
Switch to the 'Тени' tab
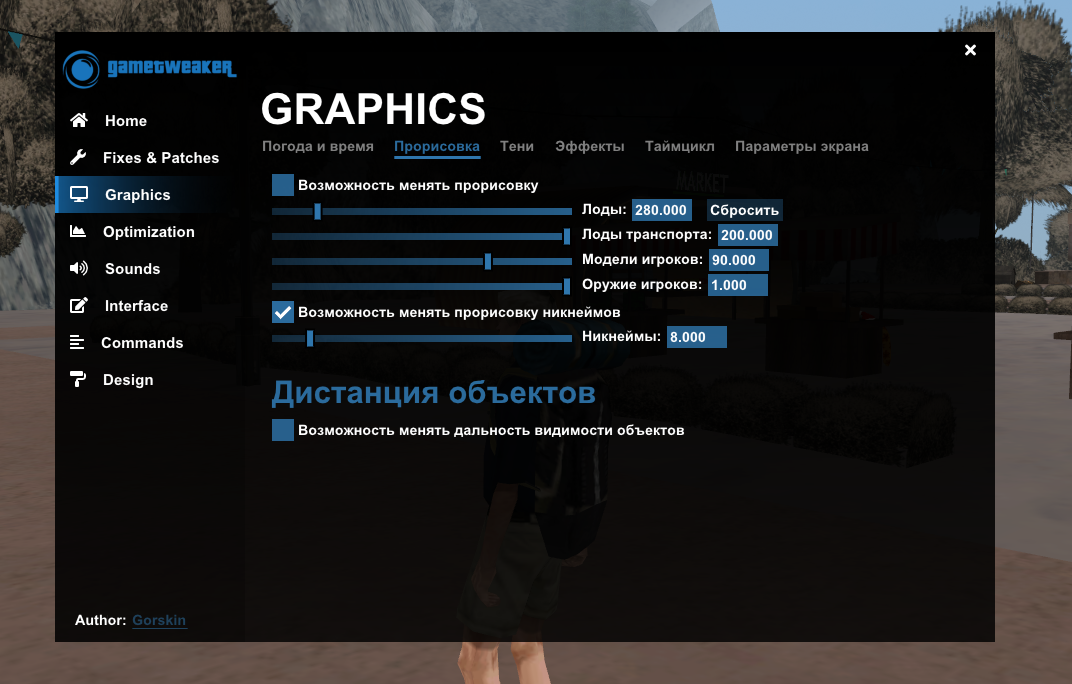tap(517, 146)
